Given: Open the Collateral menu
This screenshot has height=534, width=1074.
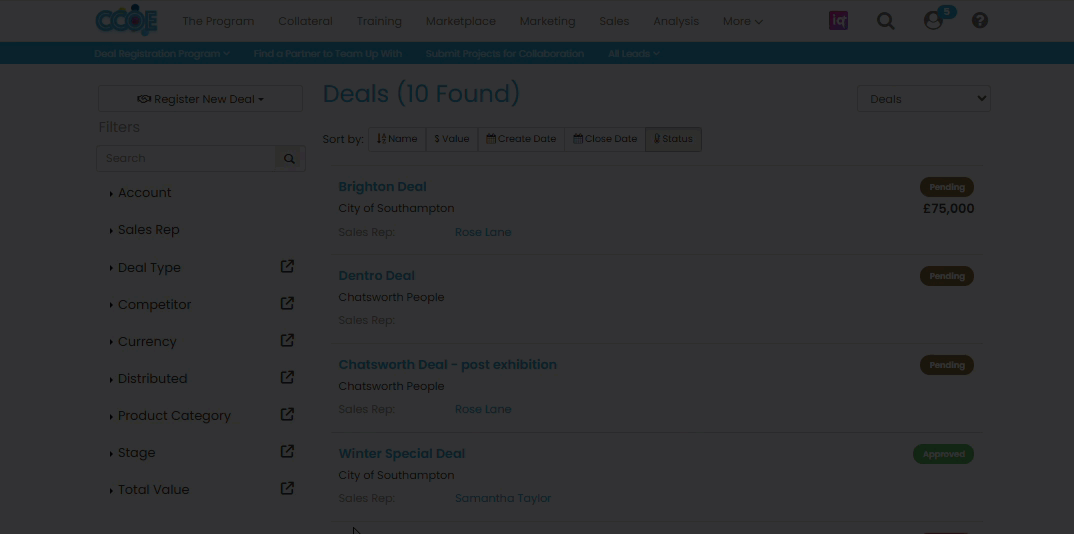Looking at the screenshot, I should coord(305,21).
